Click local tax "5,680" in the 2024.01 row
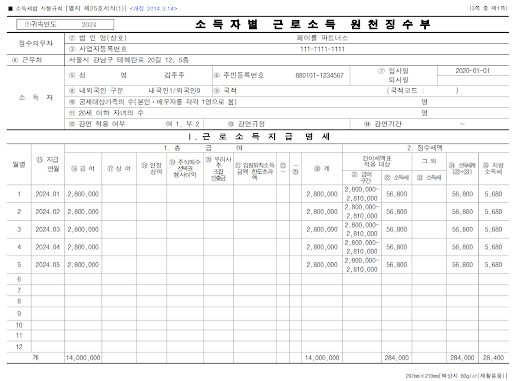Viewport: 512px width, 381px height. point(493,194)
